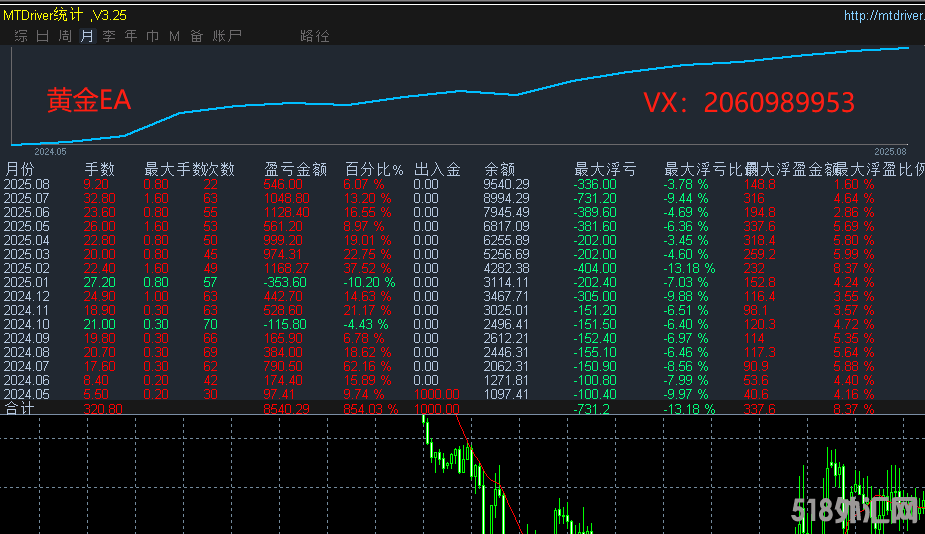Click the 2025.08 chart end date label
This screenshot has height=534, width=925.
(x=890, y=152)
